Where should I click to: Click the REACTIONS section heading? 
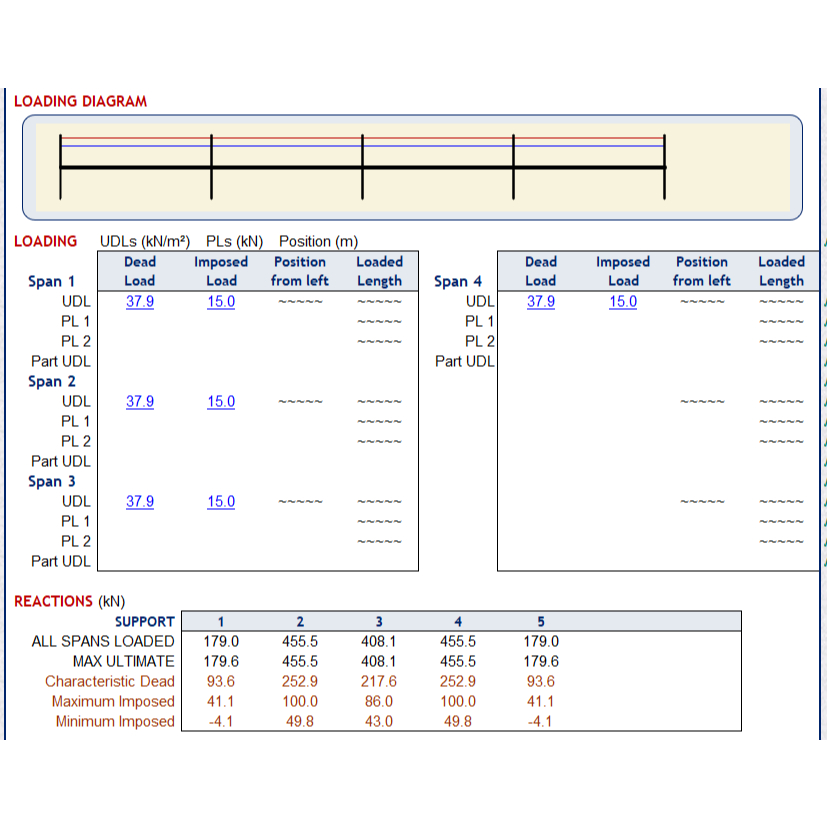coord(53,601)
